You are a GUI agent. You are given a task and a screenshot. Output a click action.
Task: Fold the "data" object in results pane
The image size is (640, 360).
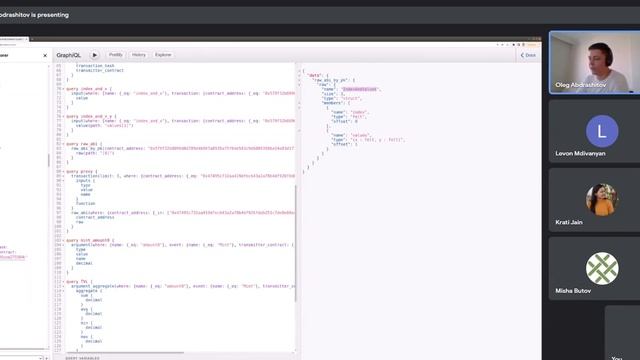point(299,76)
